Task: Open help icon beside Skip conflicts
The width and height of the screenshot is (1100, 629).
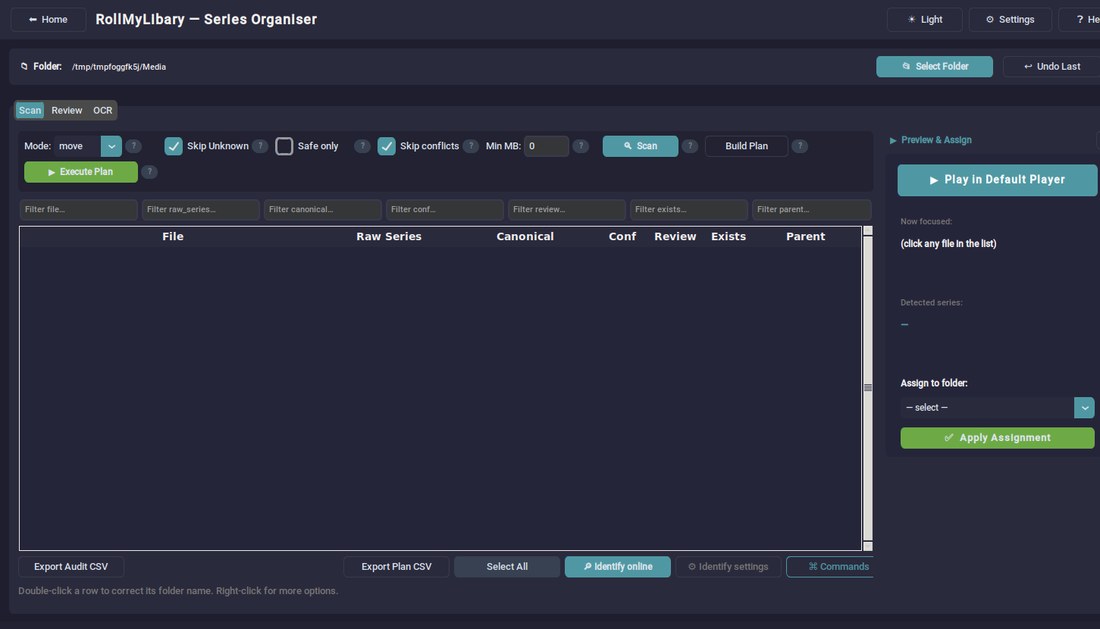Action: (471, 146)
